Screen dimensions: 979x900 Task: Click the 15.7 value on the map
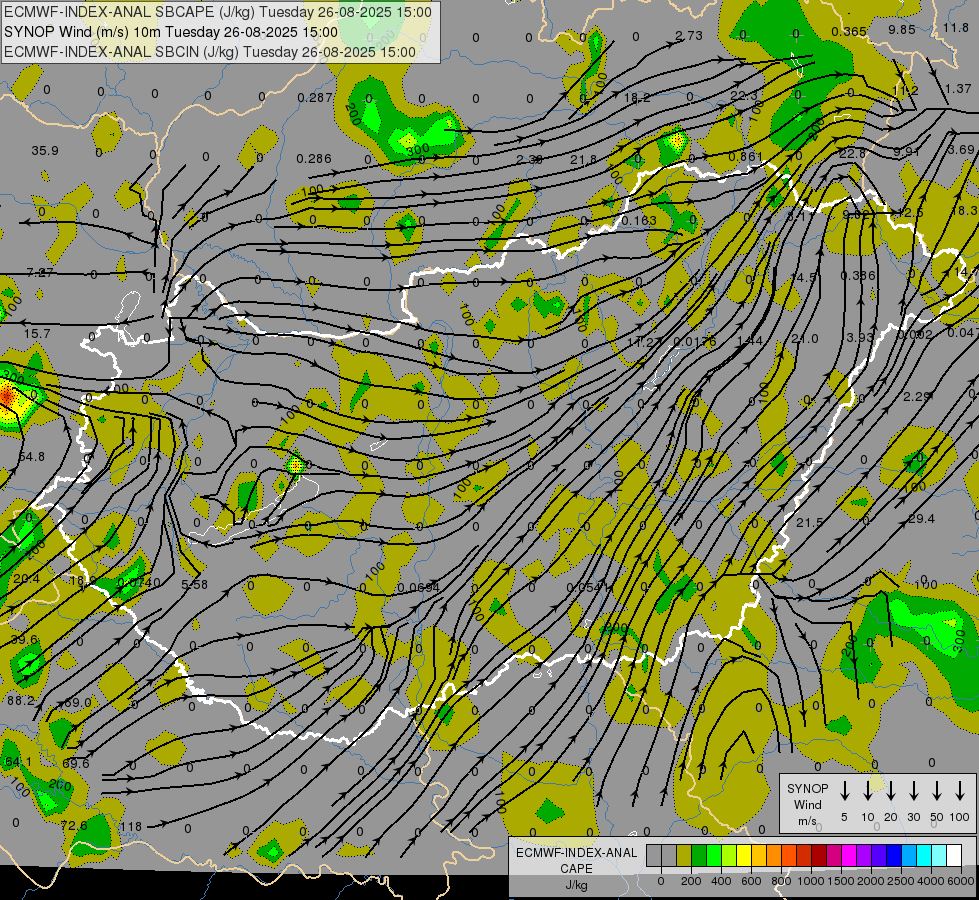pos(37,334)
